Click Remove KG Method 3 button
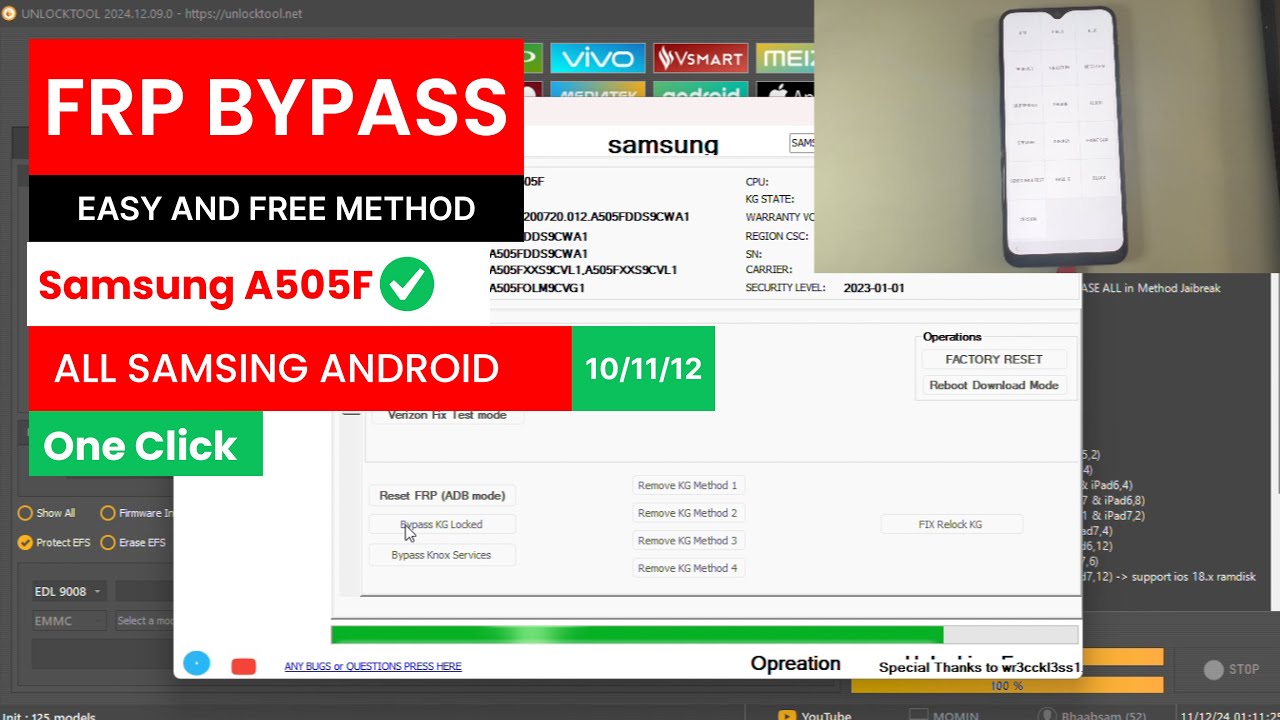This screenshot has height=720, width=1280. [x=687, y=540]
